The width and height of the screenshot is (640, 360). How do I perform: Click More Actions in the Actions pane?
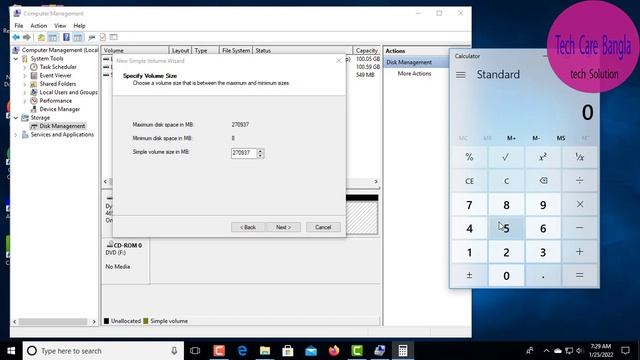(414, 73)
